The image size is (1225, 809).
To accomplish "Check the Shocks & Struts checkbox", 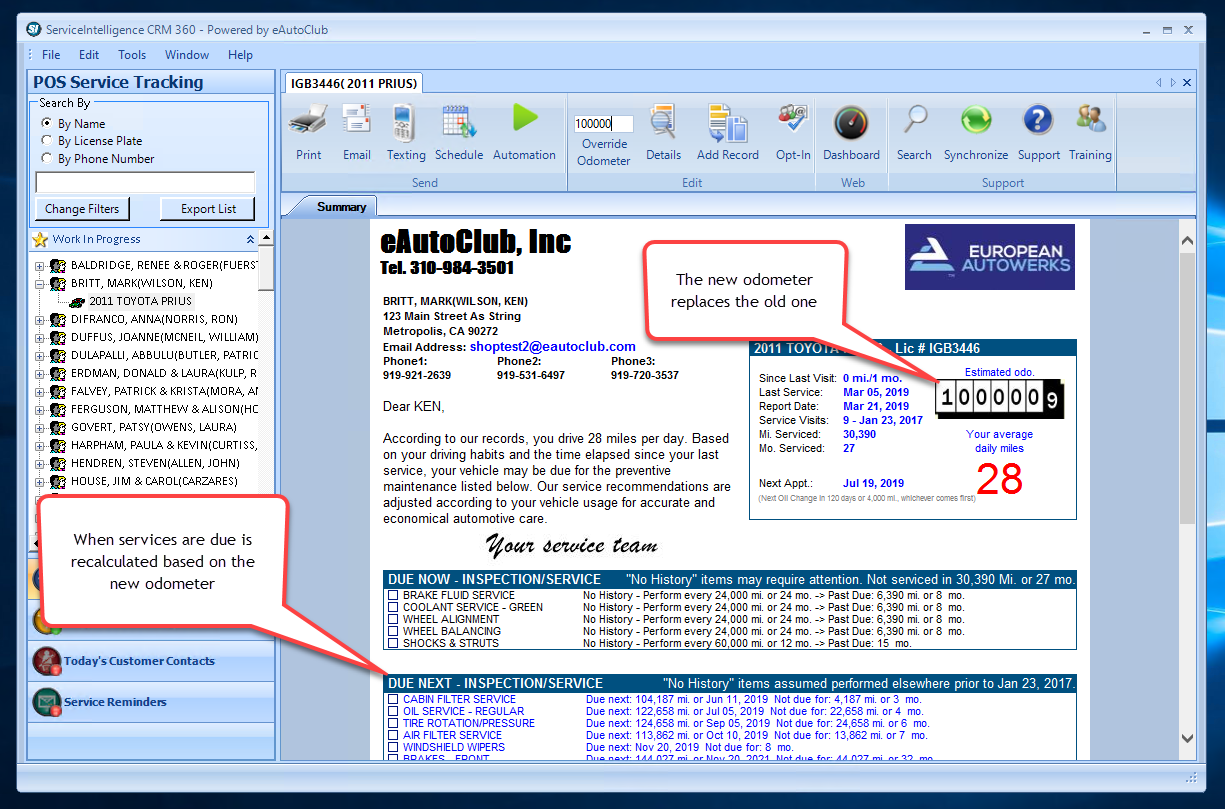I will [x=393, y=643].
